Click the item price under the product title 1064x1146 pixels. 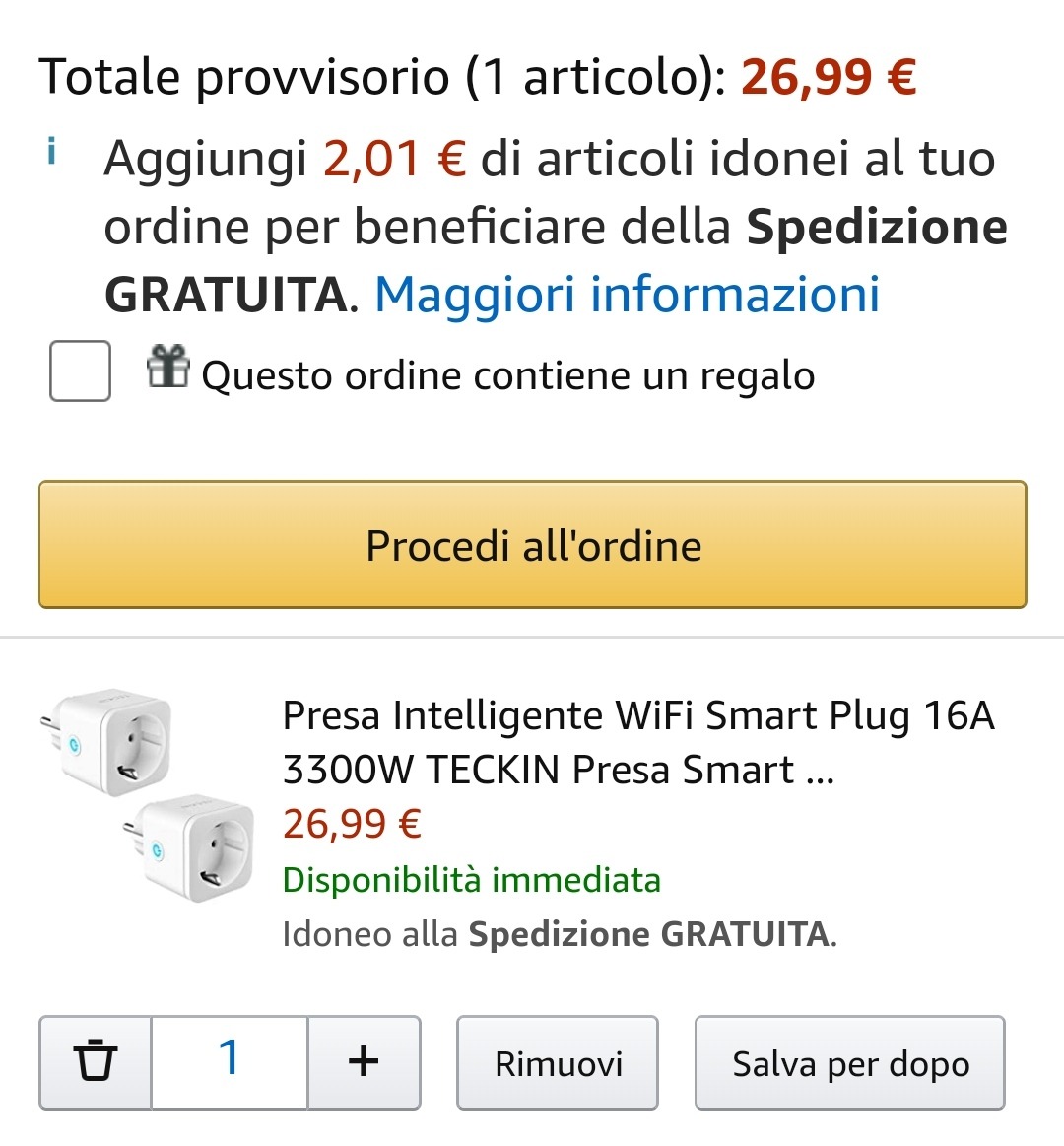pos(352,824)
